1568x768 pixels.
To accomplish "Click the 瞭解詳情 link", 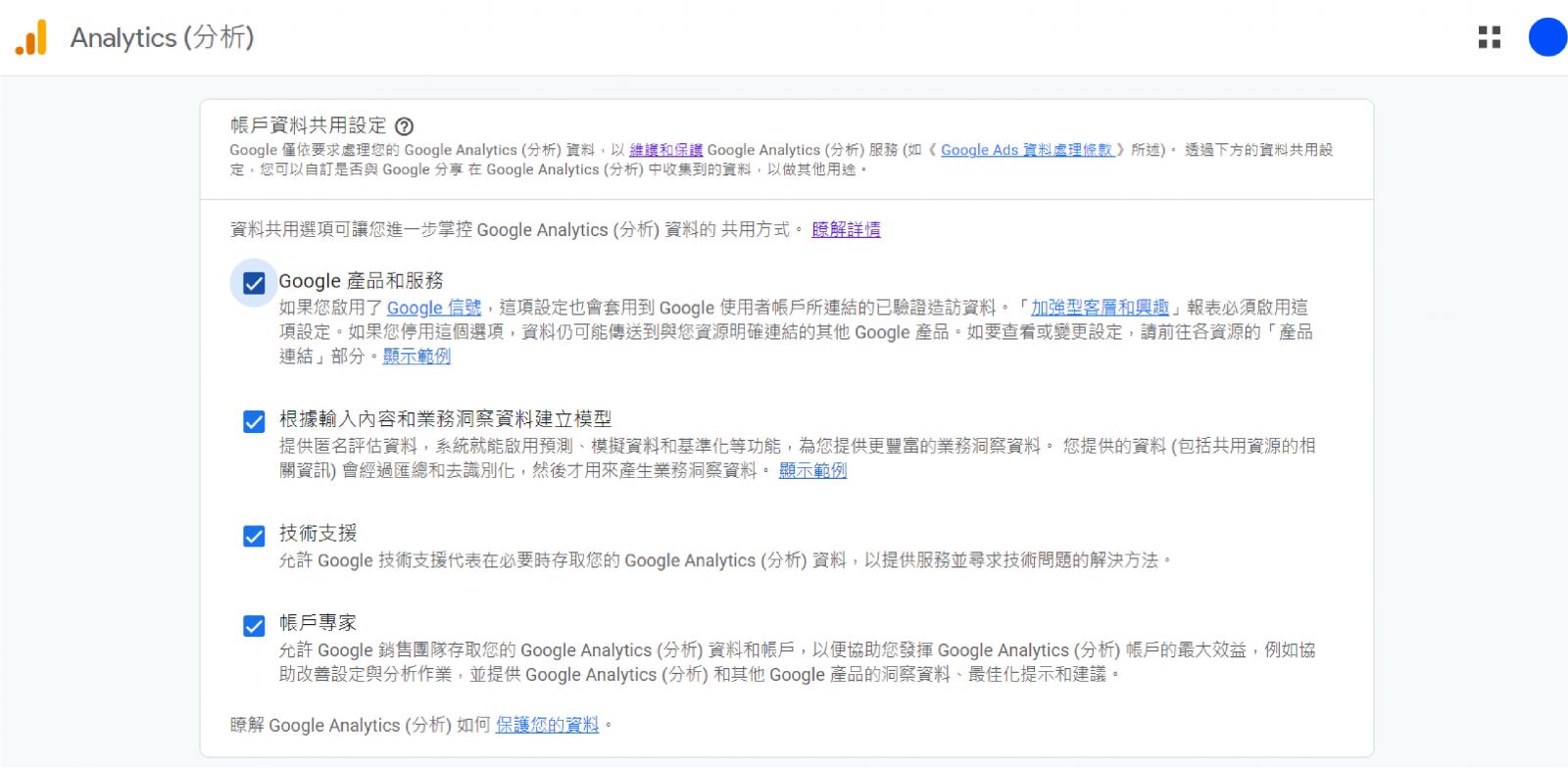I will 846,229.
